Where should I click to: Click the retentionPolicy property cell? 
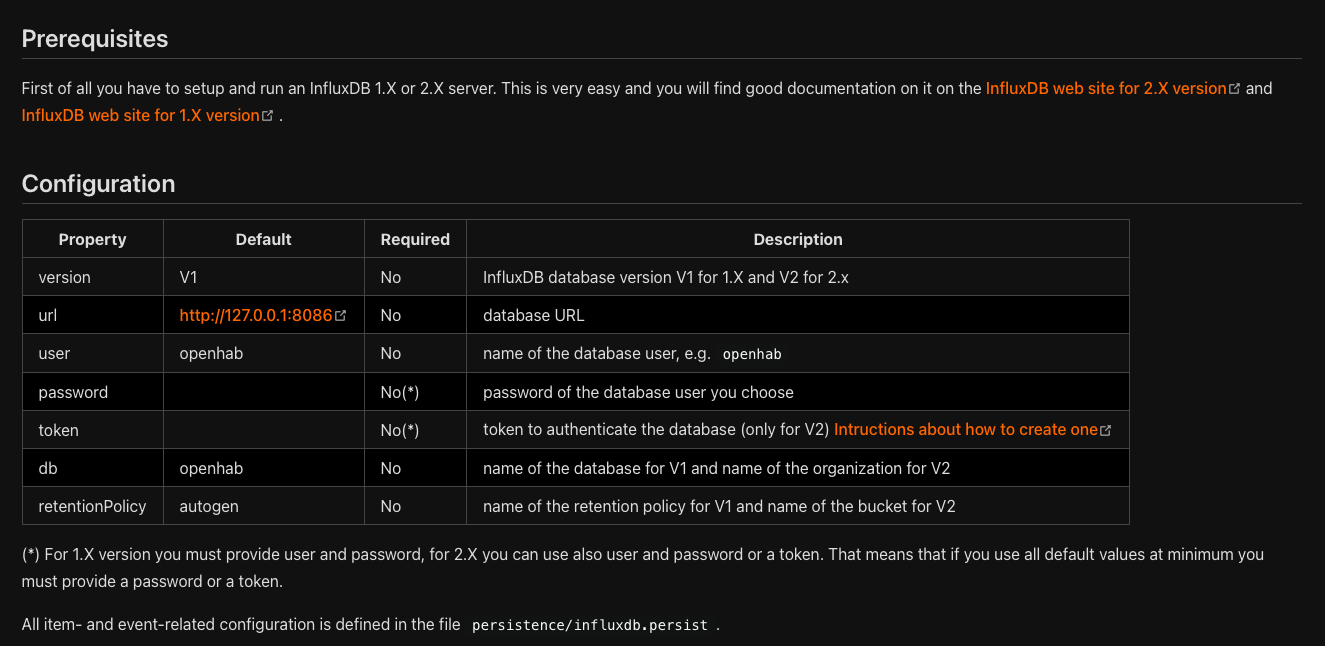[92, 506]
